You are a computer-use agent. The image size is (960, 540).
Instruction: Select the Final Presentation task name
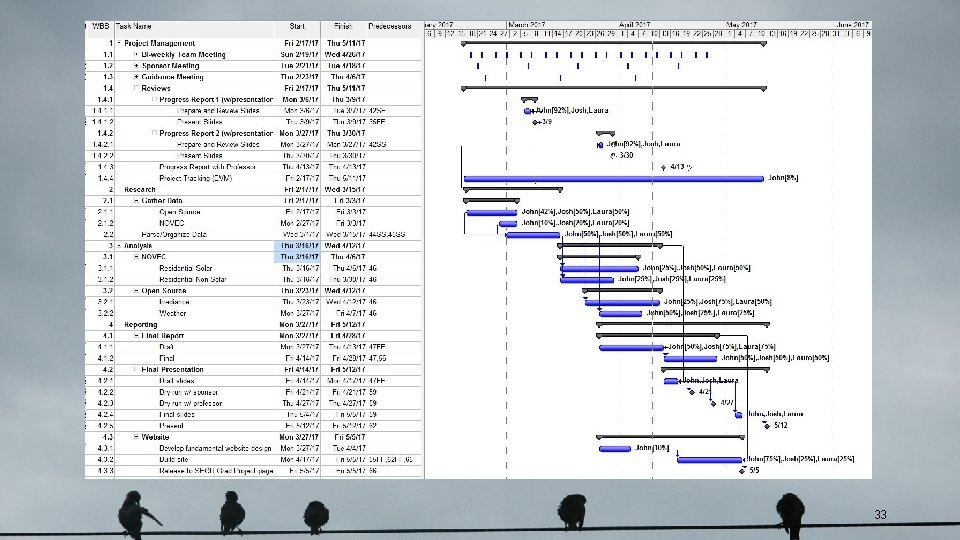tap(172, 370)
